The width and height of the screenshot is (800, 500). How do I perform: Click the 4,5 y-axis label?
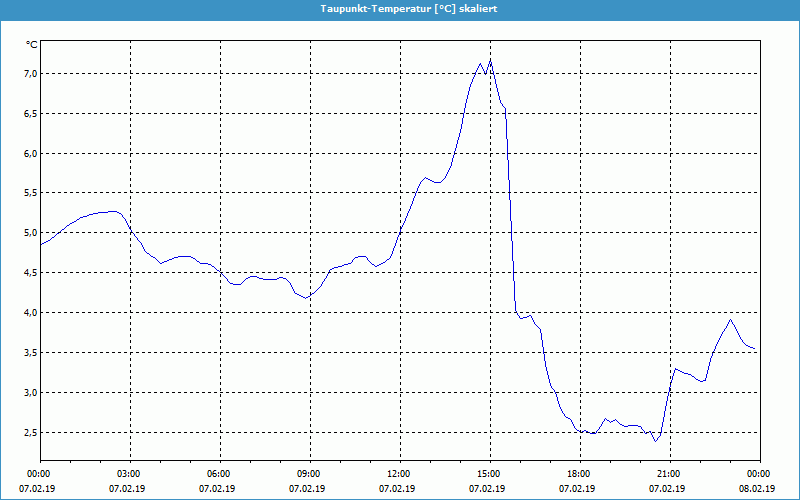29,273
